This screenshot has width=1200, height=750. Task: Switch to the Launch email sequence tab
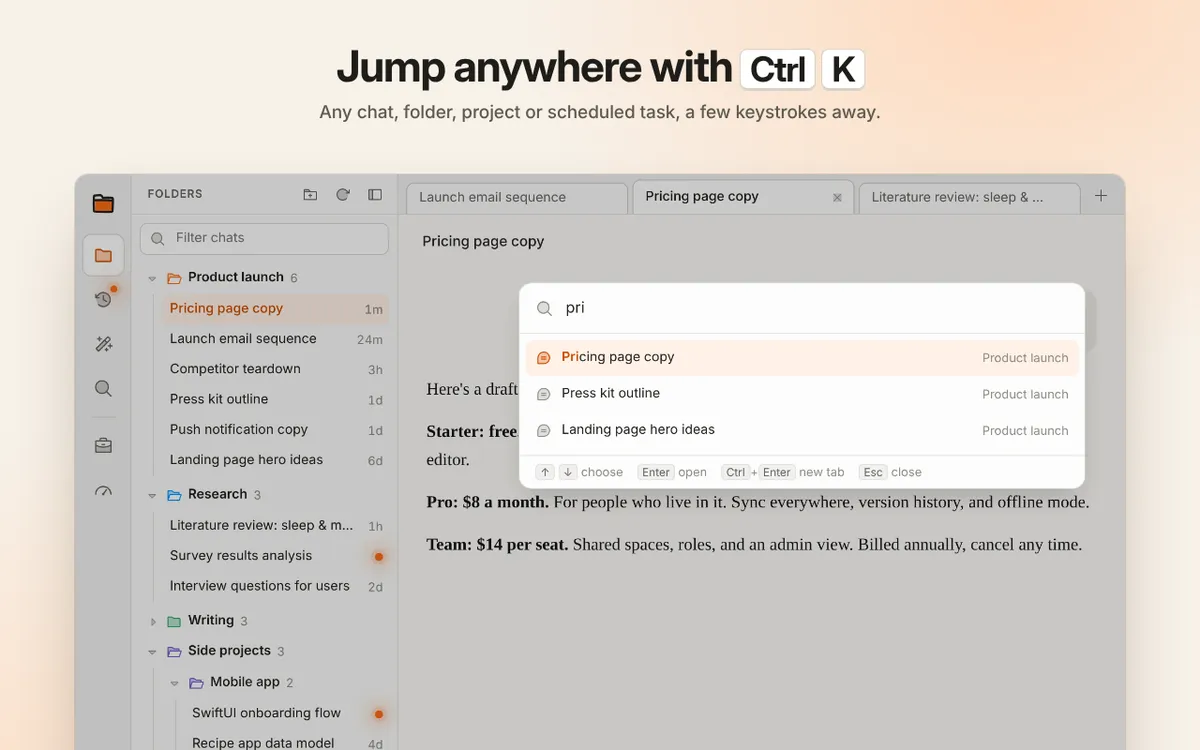click(x=516, y=198)
